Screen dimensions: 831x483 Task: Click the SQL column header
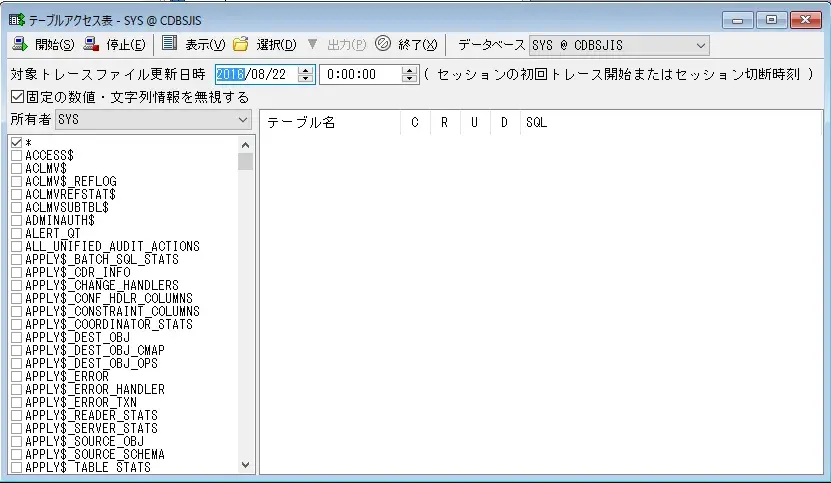pos(536,123)
